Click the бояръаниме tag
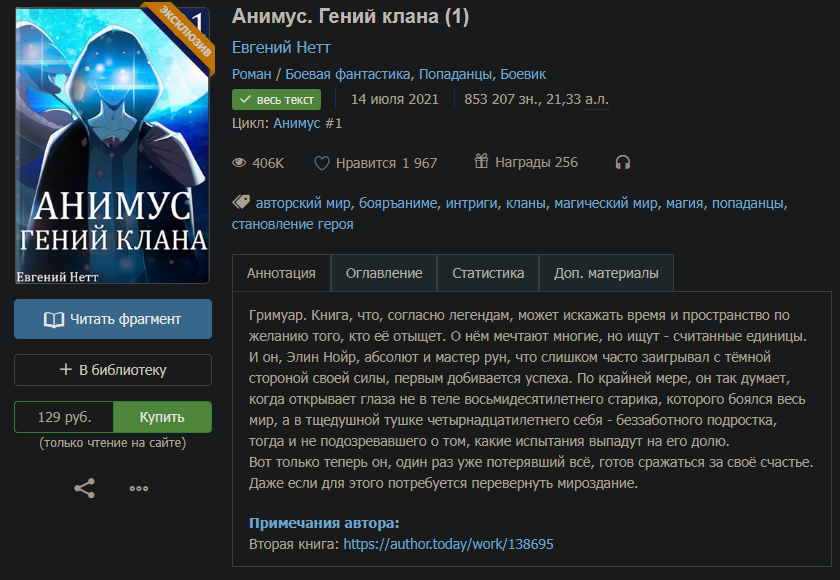This screenshot has height=580, width=840. pos(398,203)
